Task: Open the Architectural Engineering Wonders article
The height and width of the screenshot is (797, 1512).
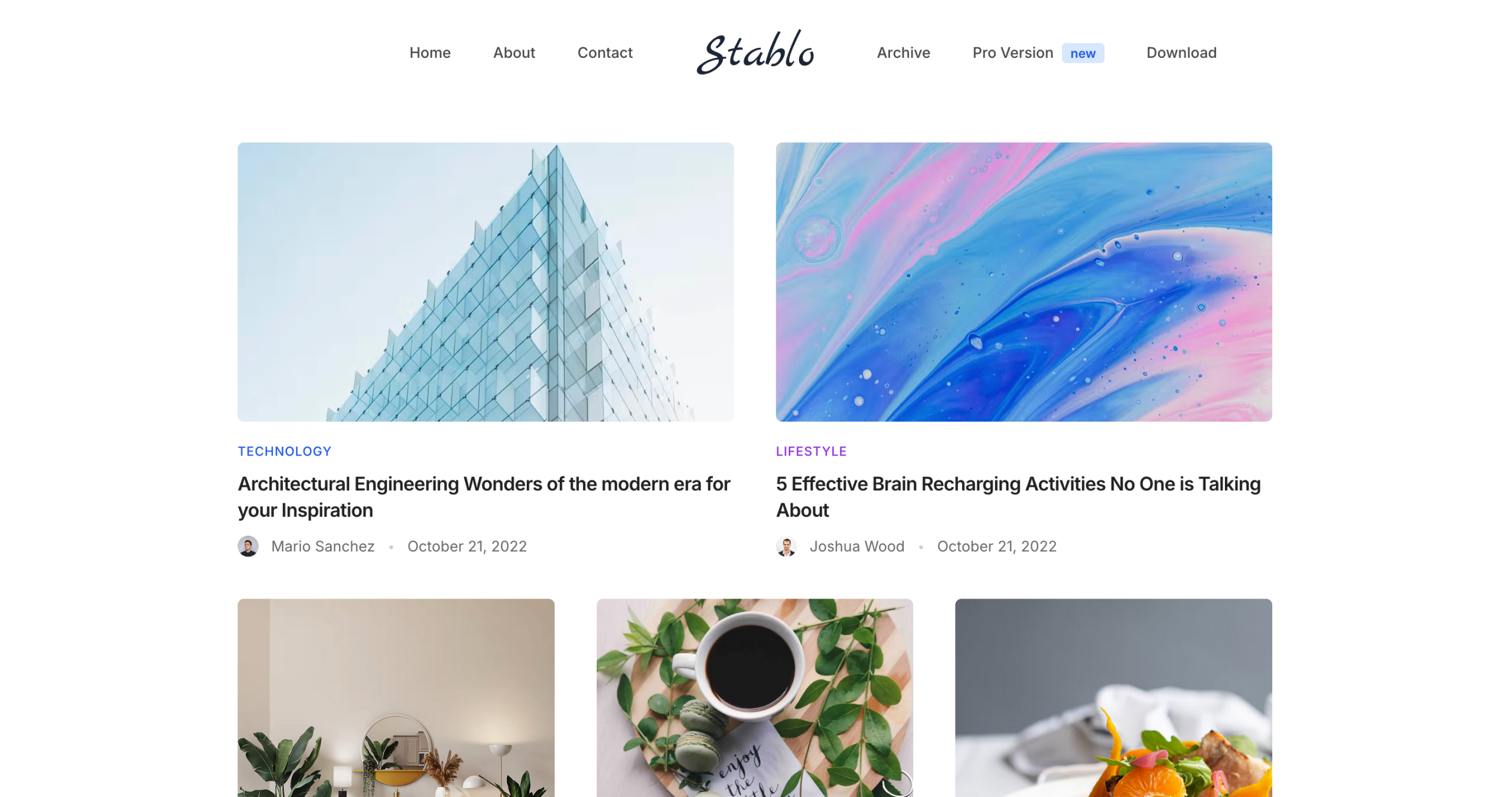Action: 484,497
